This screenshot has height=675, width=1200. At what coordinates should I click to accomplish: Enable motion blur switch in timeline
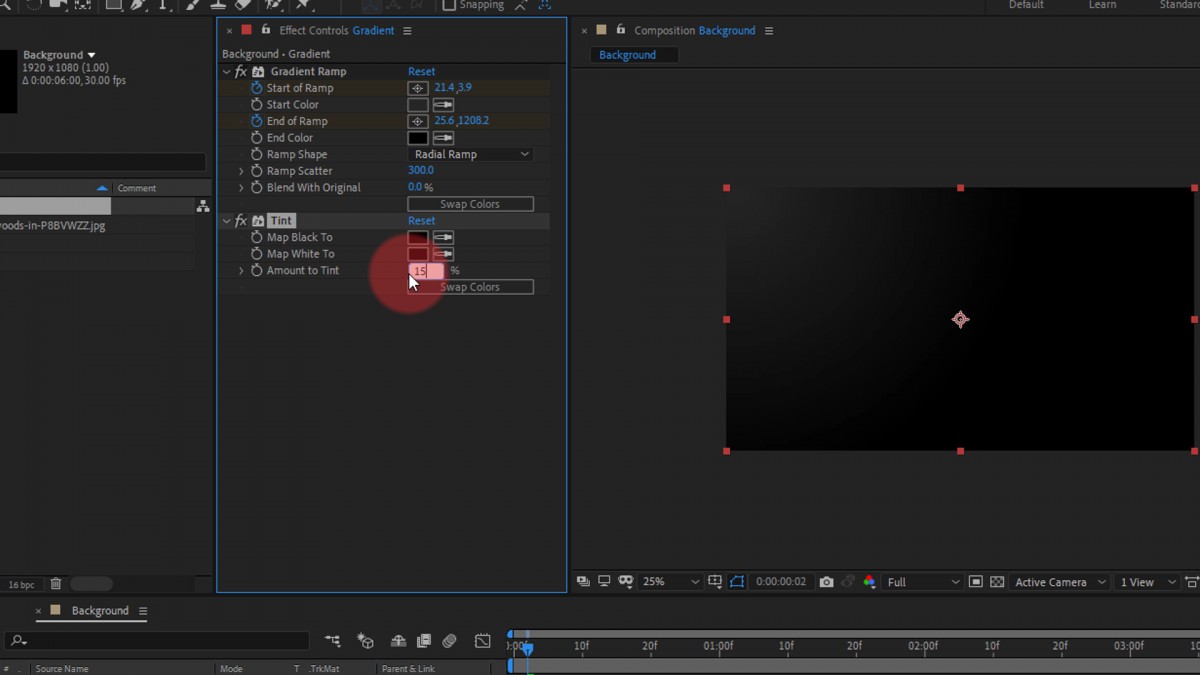click(450, 641)
